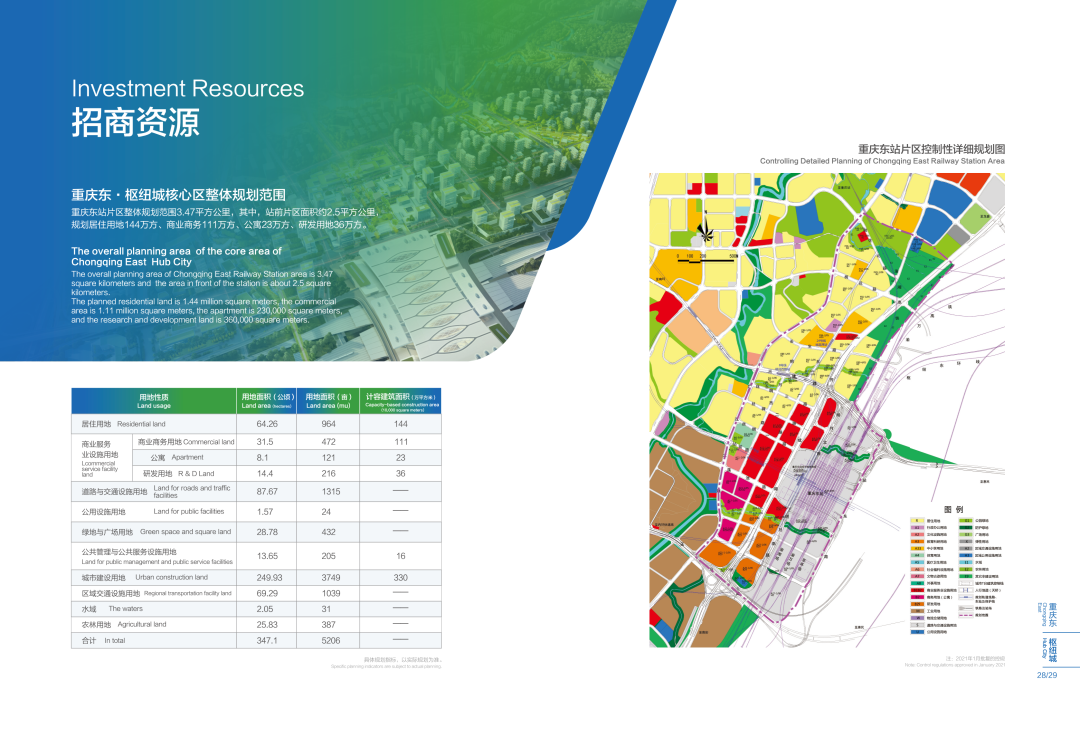Select the "111" commercial construction value
1080x738 pixels.
pyautogui.click(x=401, y=442)
